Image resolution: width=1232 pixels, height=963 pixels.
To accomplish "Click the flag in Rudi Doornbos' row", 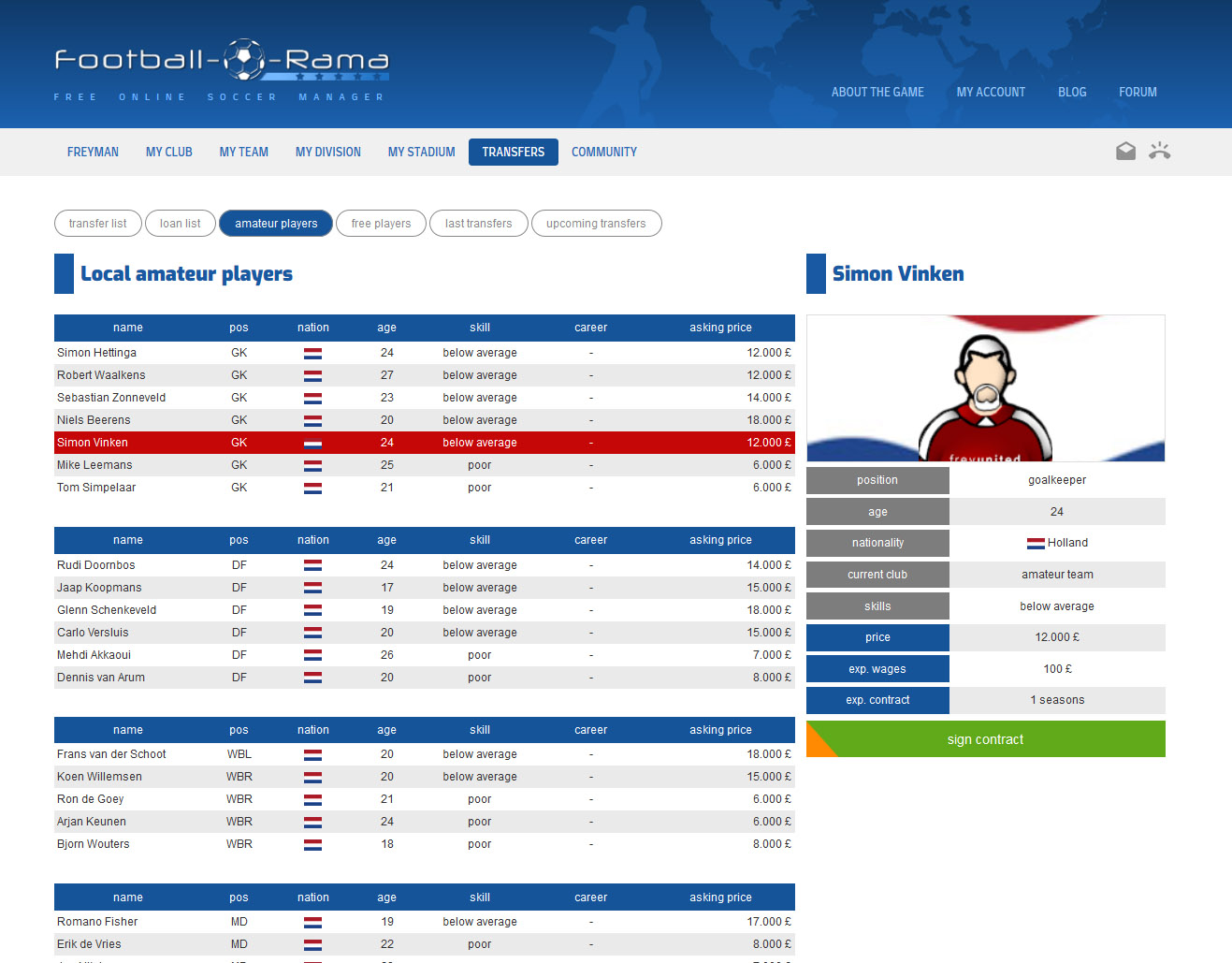I will click(x=313, y=566).
